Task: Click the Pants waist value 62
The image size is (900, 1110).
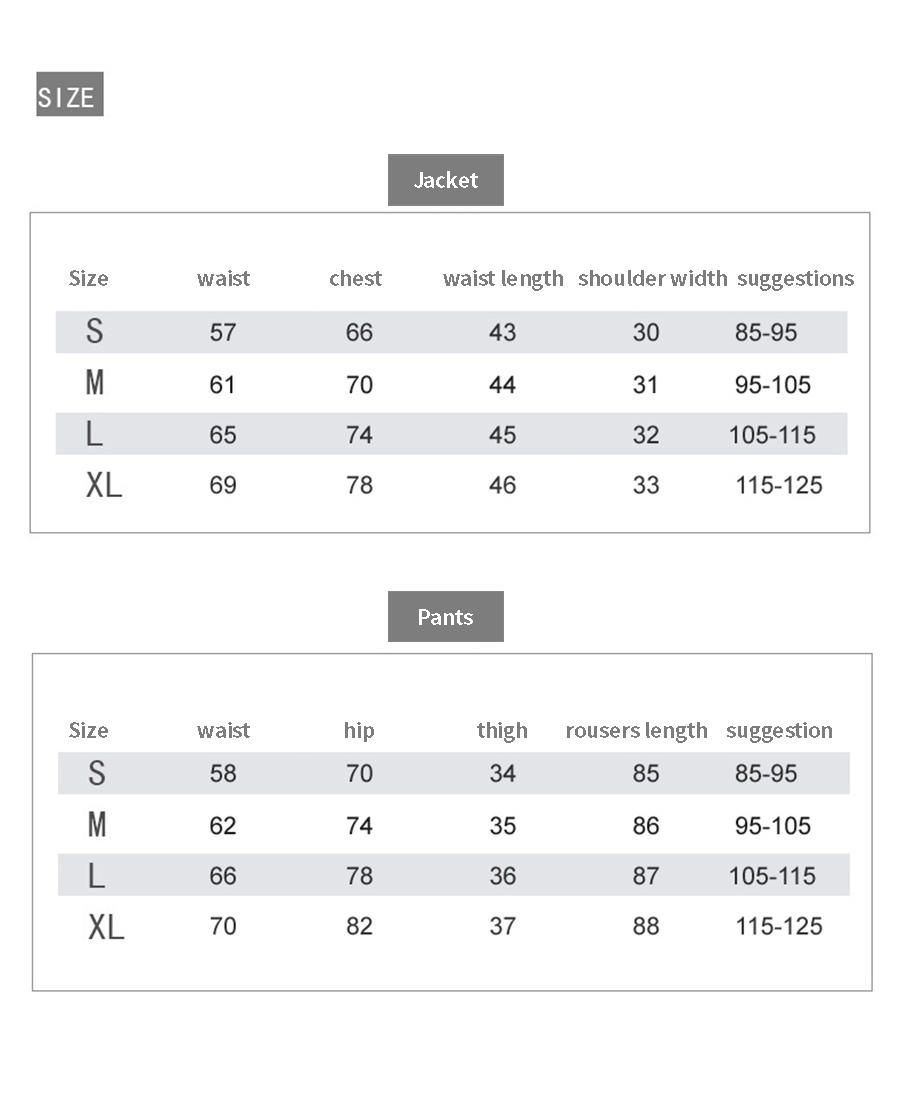Action: pyautogui.click(x=223, y=825)
